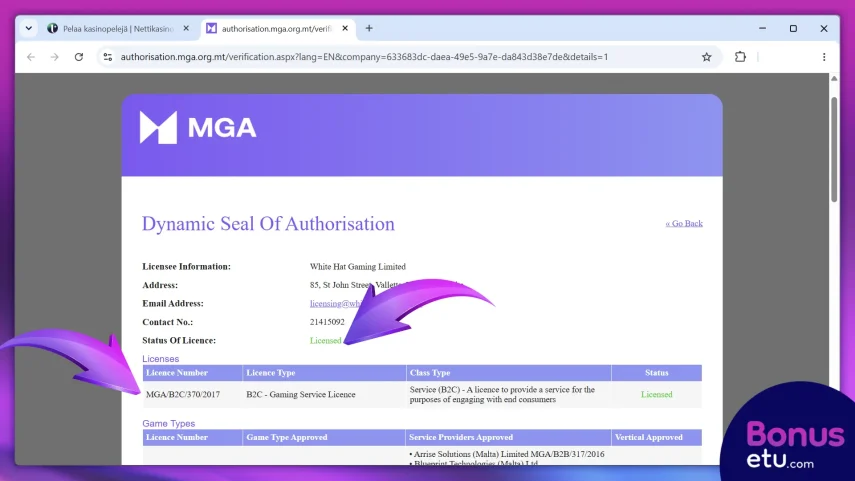855x481 pixels.
Task: Click scrollbar up arrow
Action: tap(834, 79)
